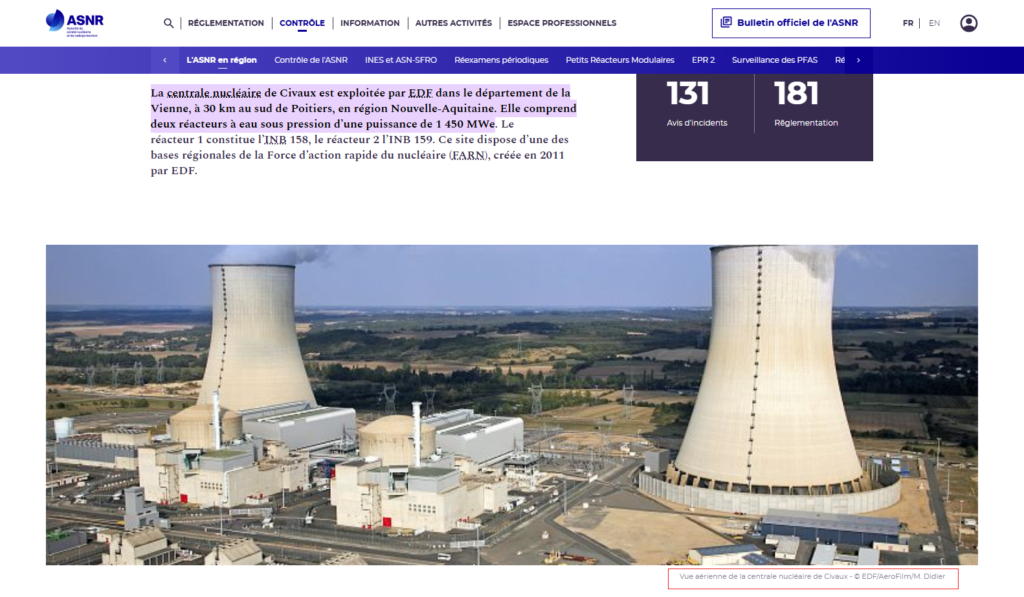This screenshot has height=597, width=1024.
Task: Open the INES et ASN-SFRO tab
Action: point(401,60)
